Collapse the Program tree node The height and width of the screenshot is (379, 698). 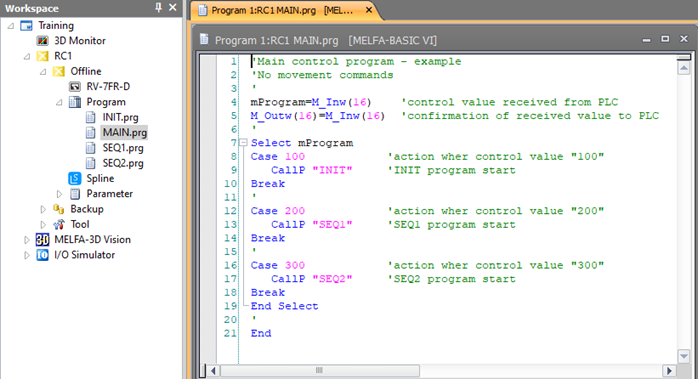pyautogui.click(x=59, y=102)
